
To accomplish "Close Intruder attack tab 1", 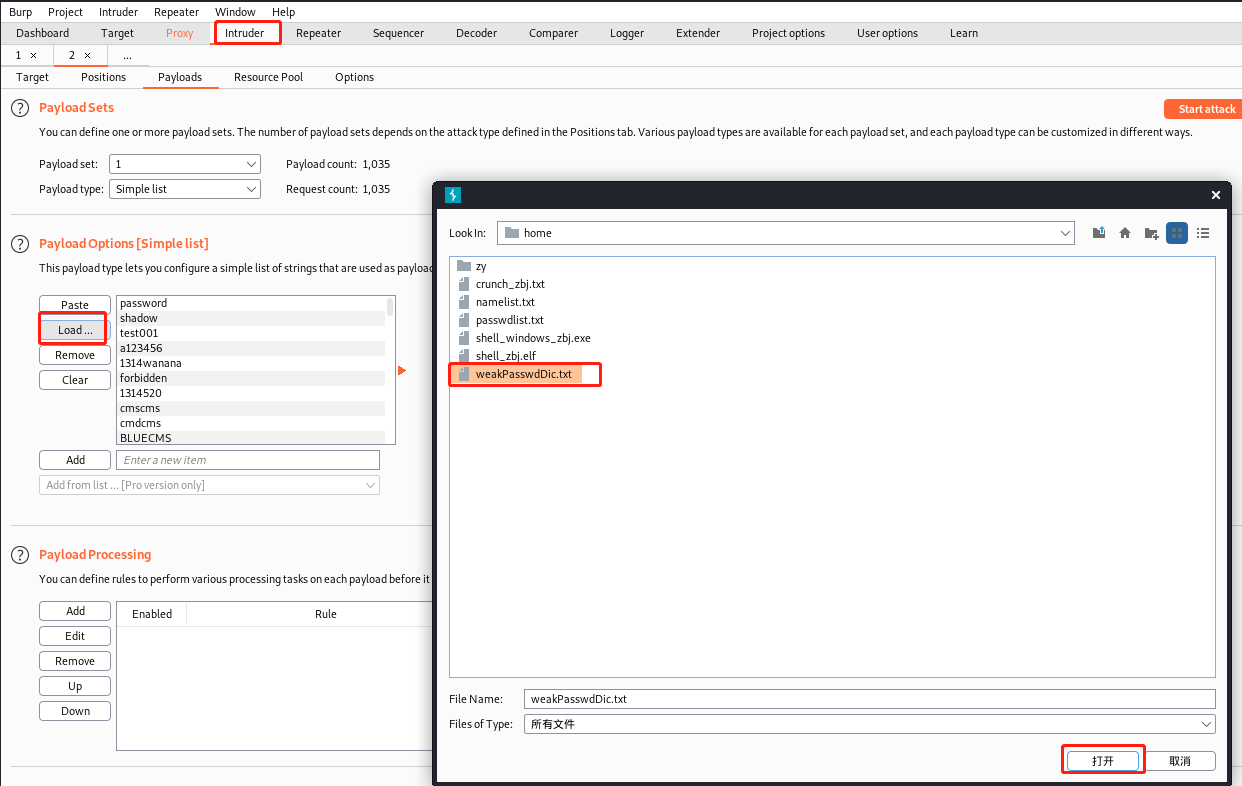I will pyautogui.click(x=34, y=55).
